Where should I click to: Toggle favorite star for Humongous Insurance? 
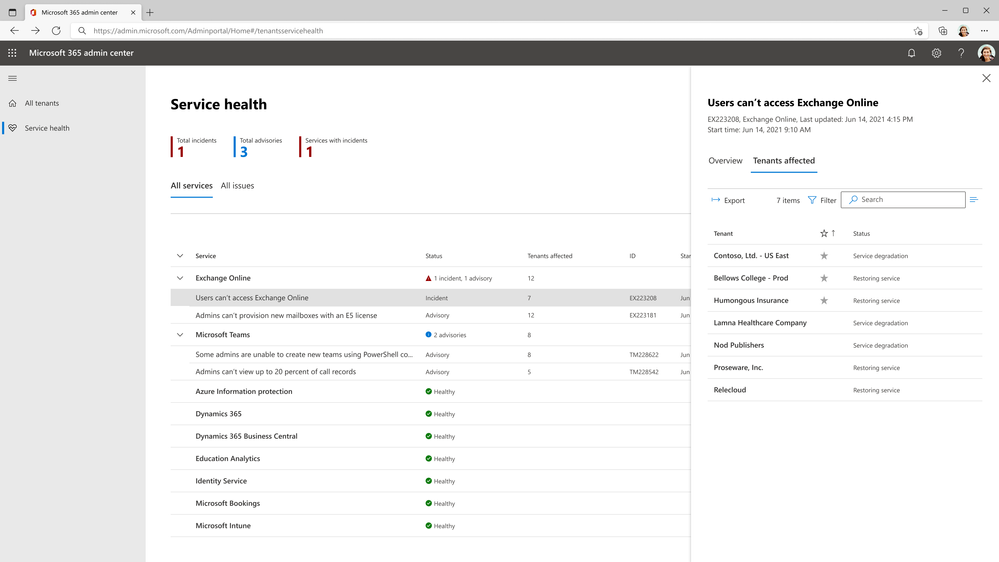[x=824, y=300]
